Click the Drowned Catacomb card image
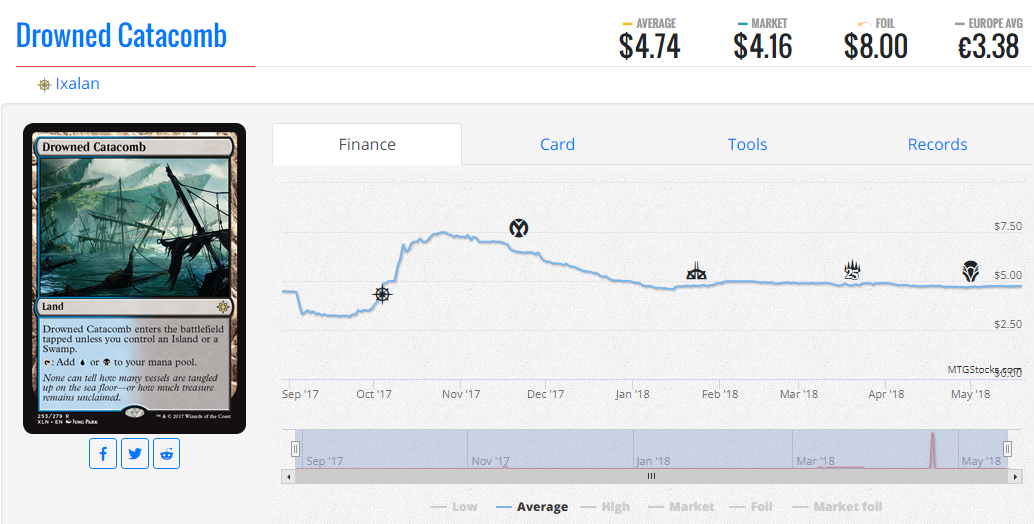Viewport: 1034px width, 524px height. tap(135, 279)
